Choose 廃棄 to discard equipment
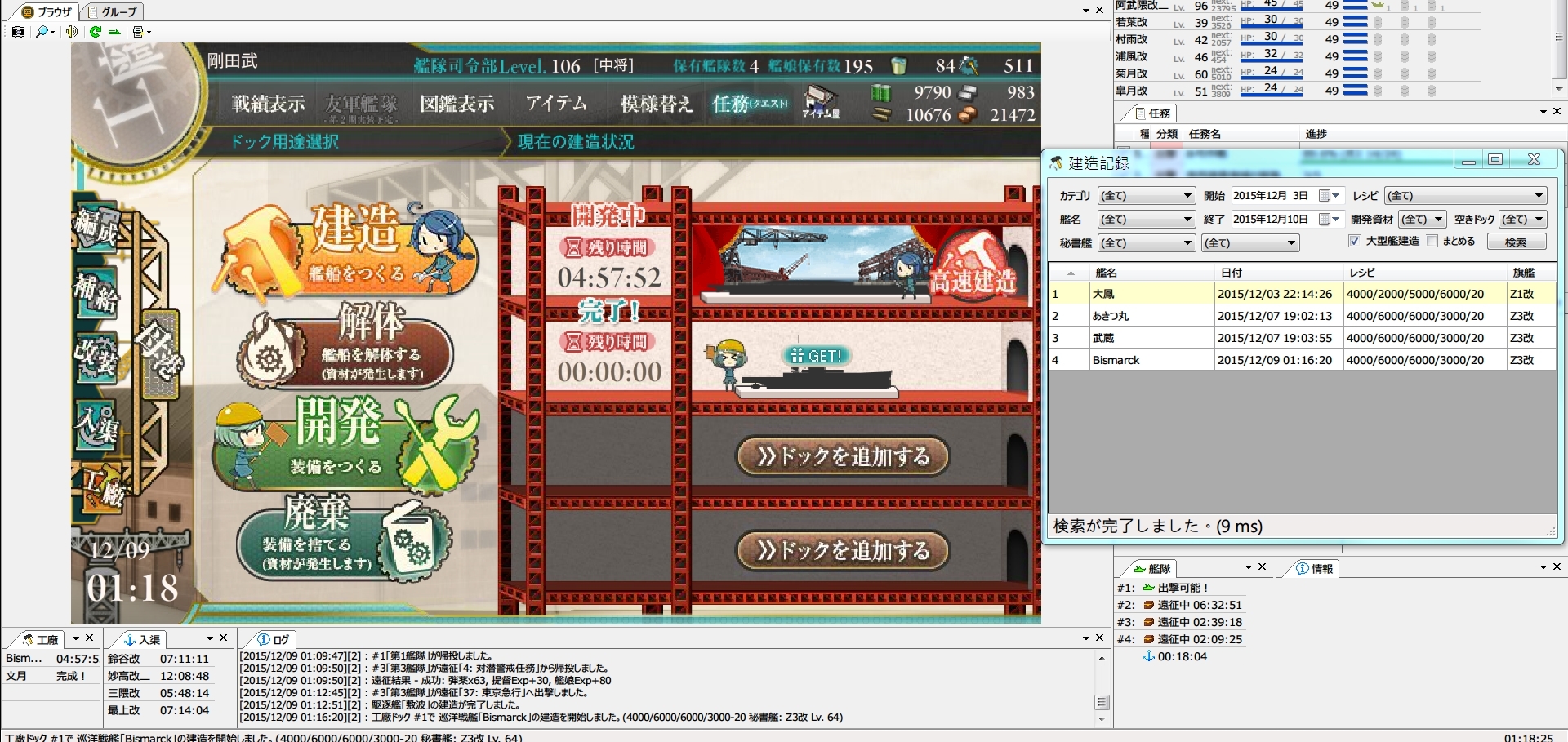This screenshot has height=742, width=1568. coord(345,537)
